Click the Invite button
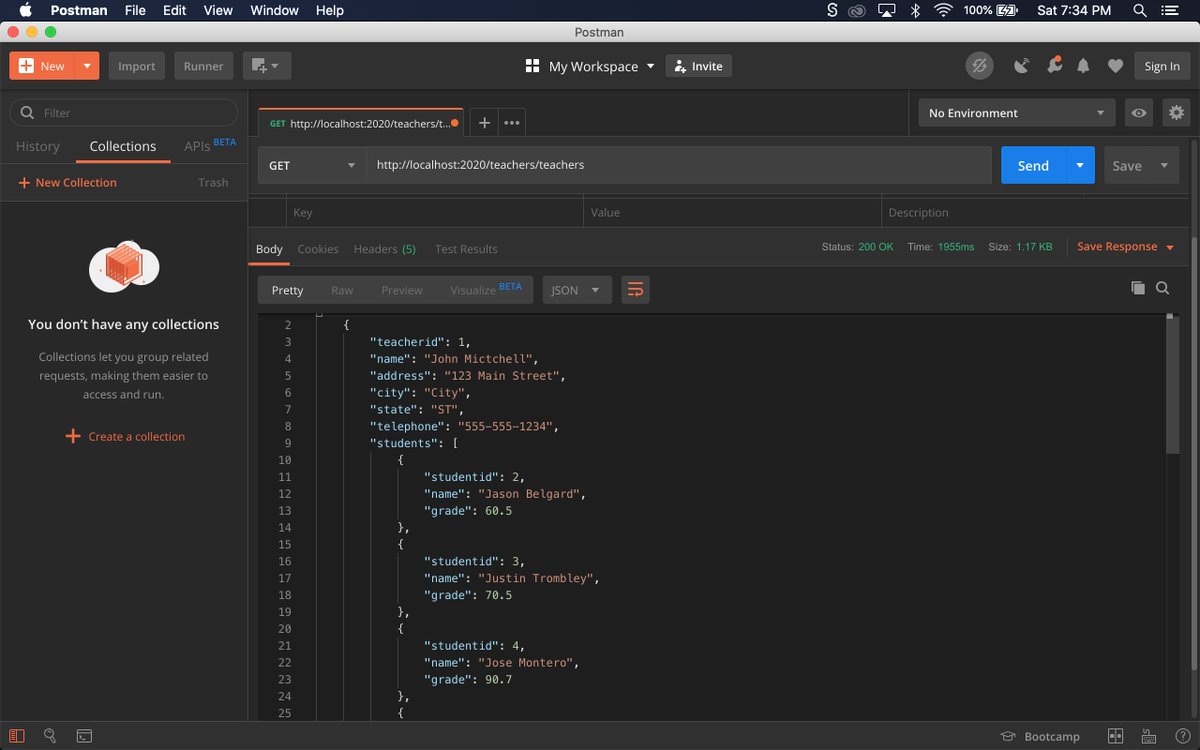The width and height of the screenshot is (1200, 750). (x=699, y=66)
